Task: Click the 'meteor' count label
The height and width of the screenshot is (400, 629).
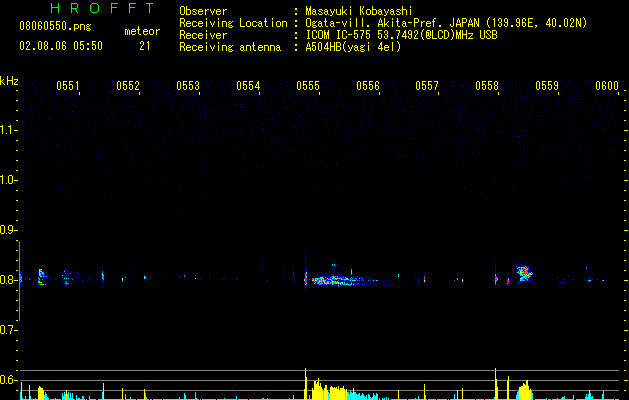Action: point(142,31)
